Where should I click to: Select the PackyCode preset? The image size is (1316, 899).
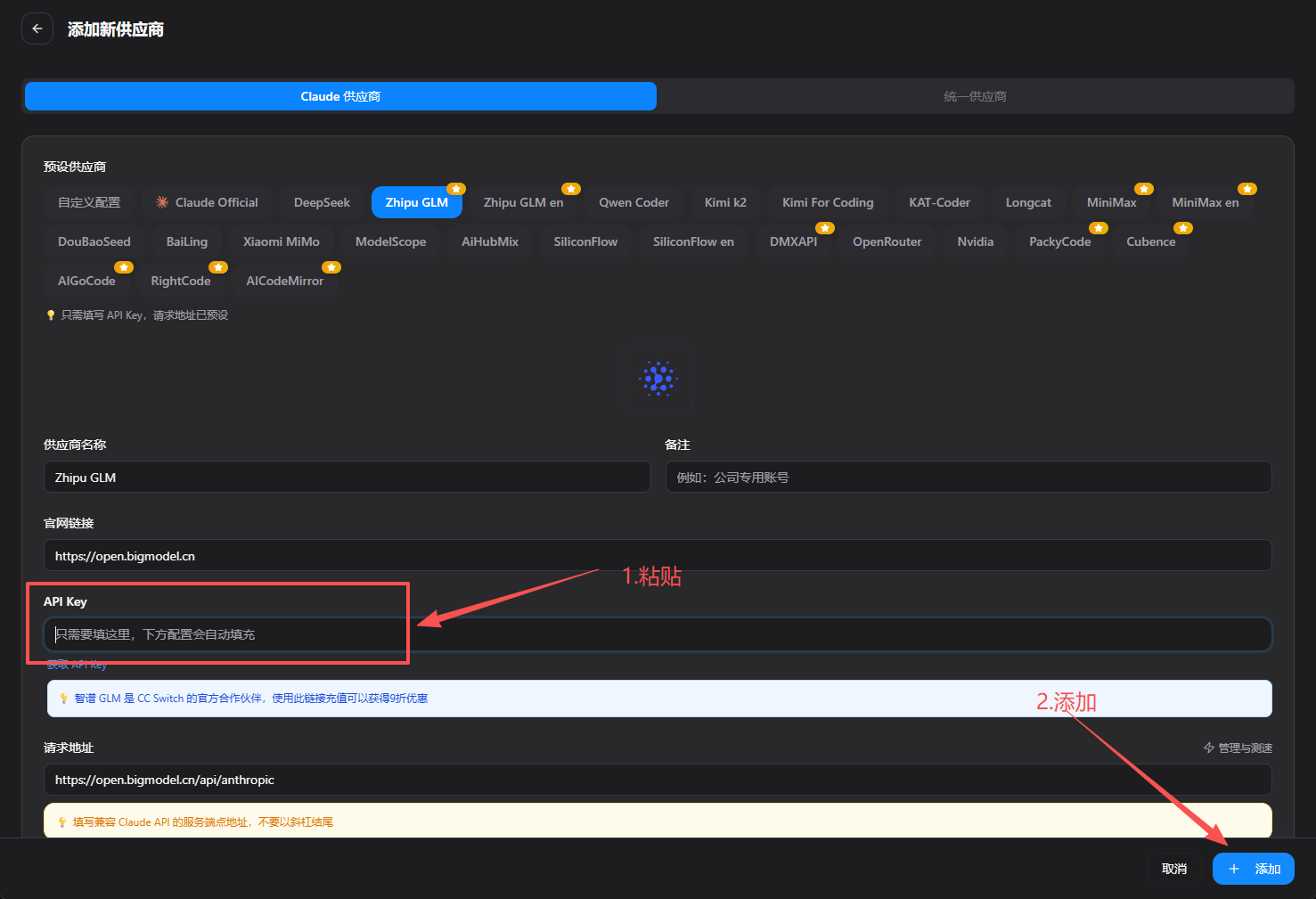tap(1060, 241)
